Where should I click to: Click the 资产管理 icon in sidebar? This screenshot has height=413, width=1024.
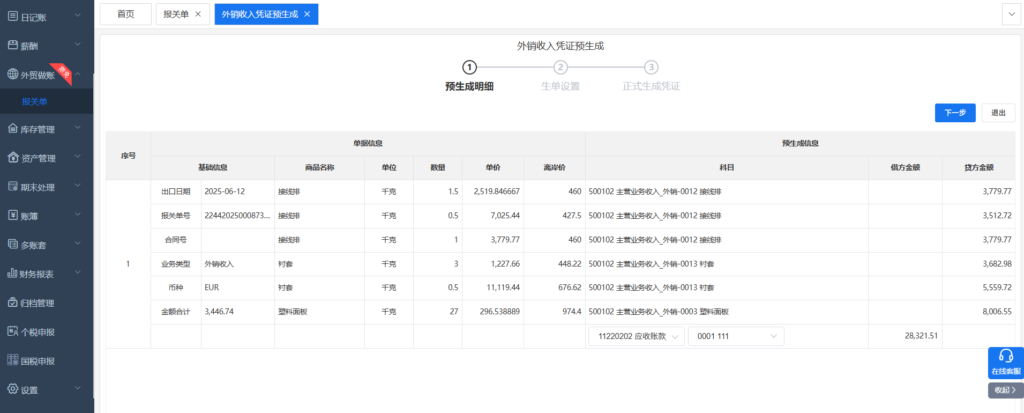pyautogui.click(x=12, y=158)
